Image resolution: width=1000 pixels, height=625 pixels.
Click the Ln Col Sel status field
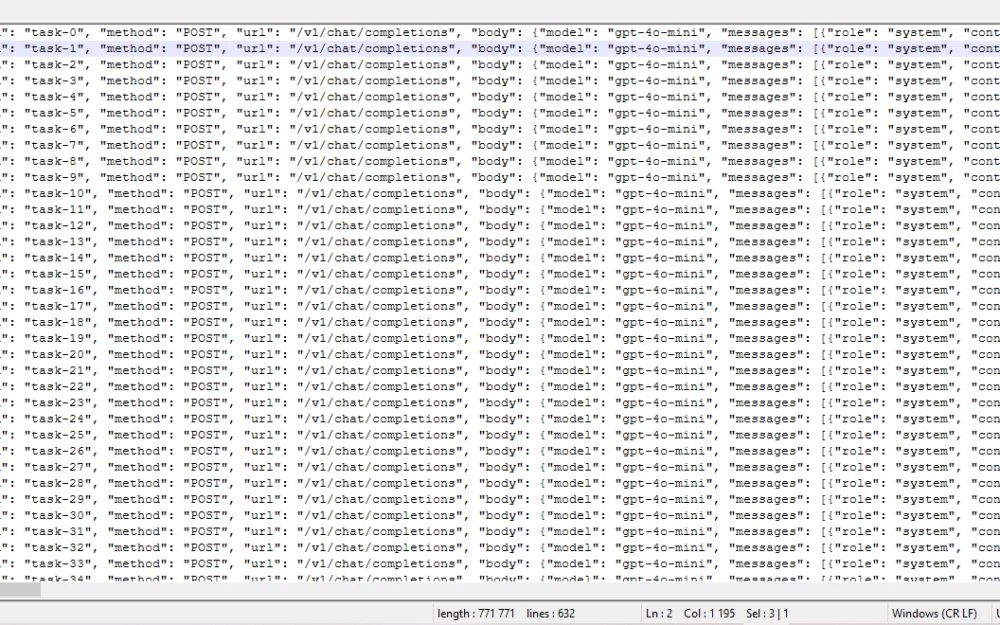(x=716, y=613)
